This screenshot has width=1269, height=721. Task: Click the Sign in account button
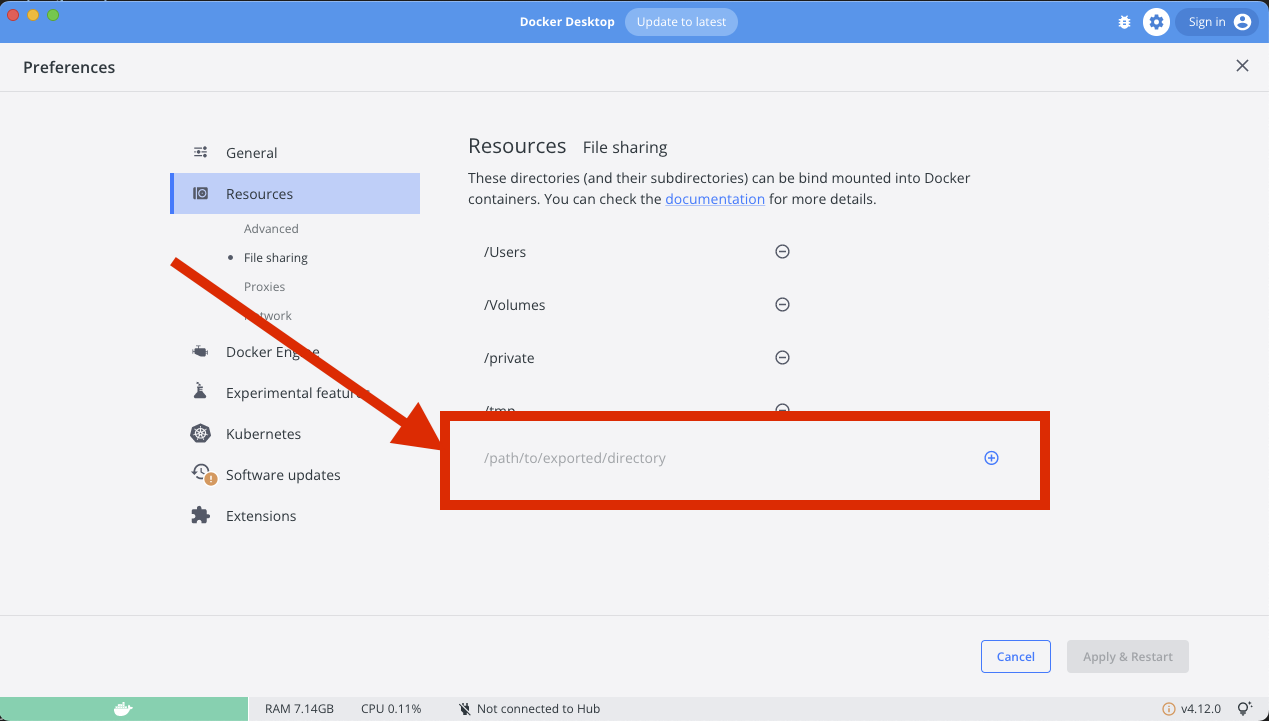pos(1217,22)
